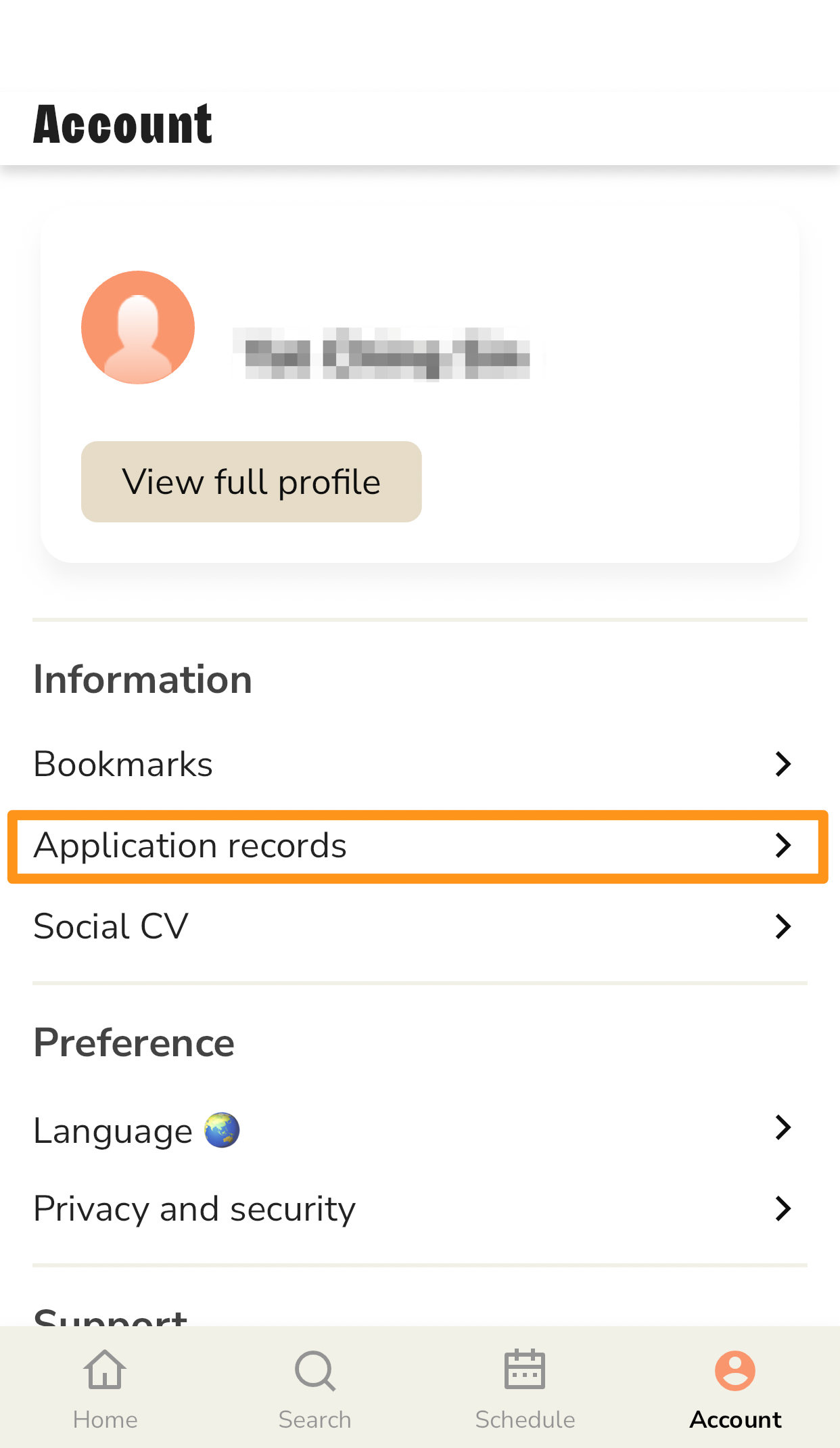The width and height of the screenshot is (840, 1448).
Task: Click the blurred user name text
Action: coord(387,353)
